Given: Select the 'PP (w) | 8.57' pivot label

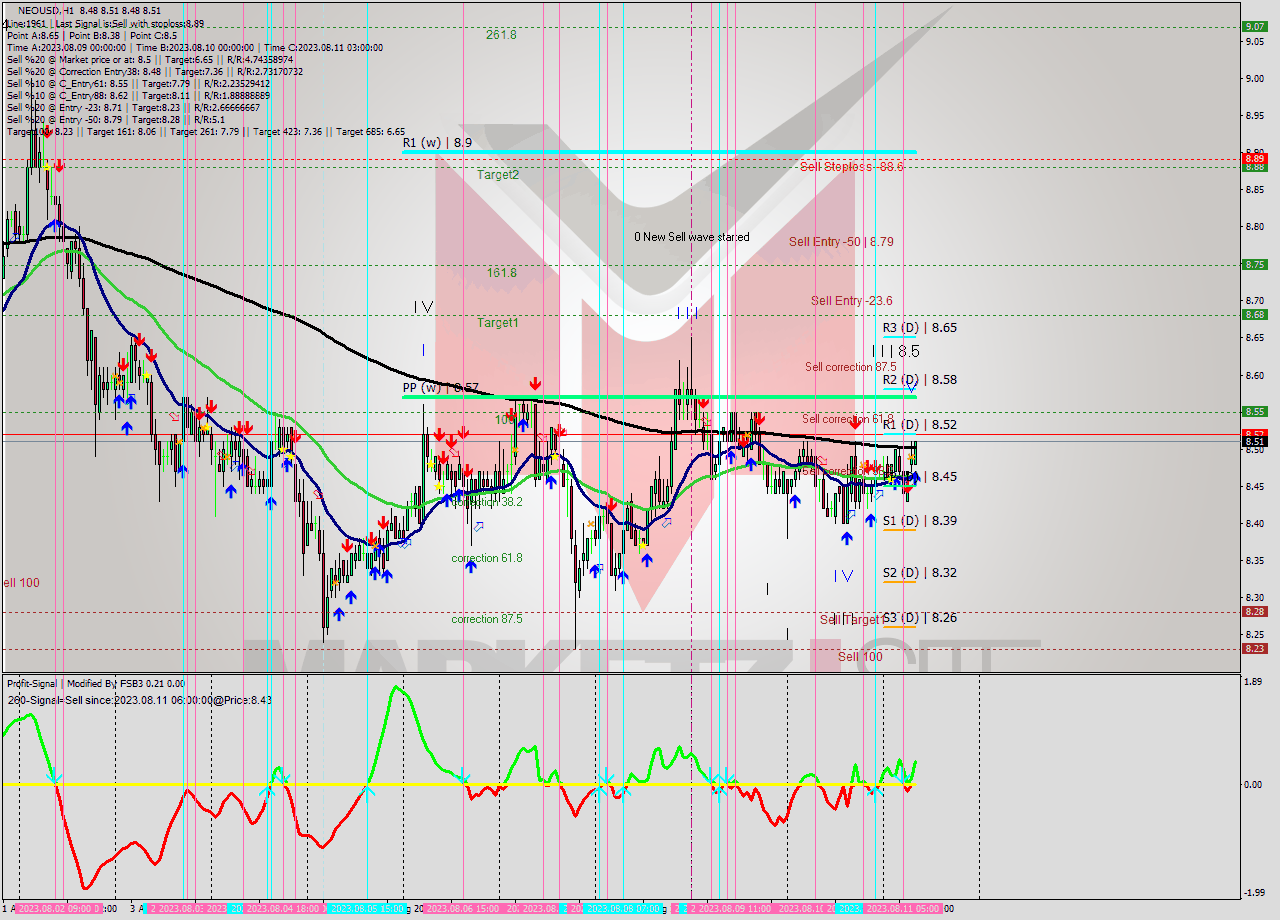Looking at the screenshot, I should (x=441, y=387).
